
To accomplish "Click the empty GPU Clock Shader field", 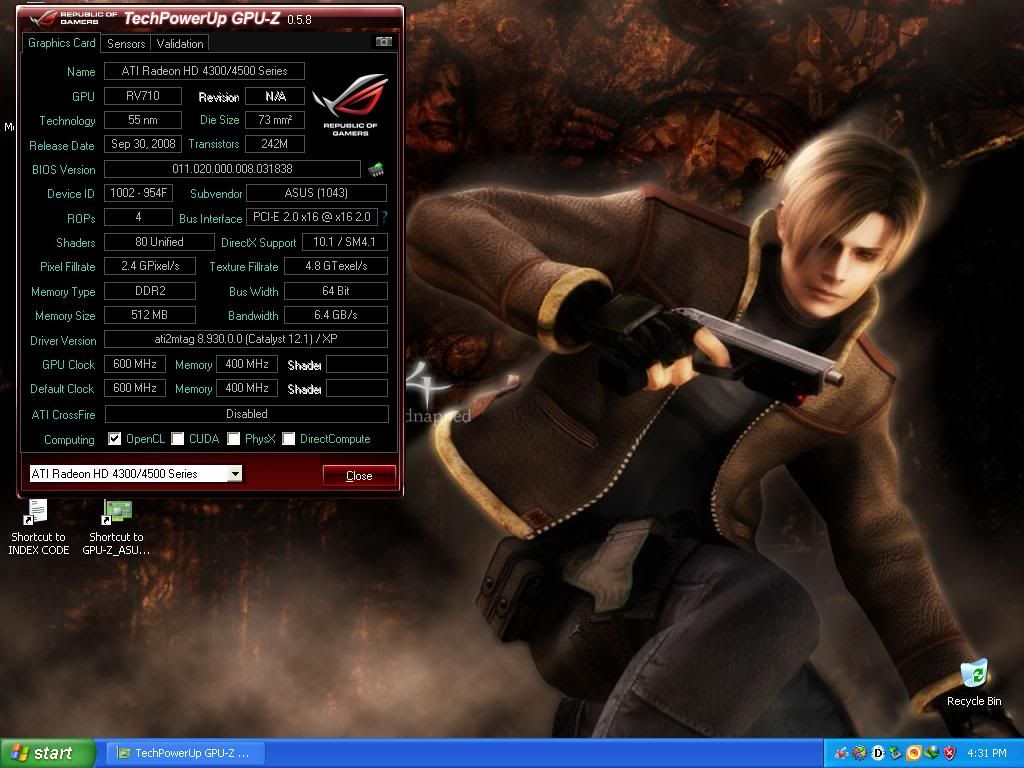I will (357, 364).
